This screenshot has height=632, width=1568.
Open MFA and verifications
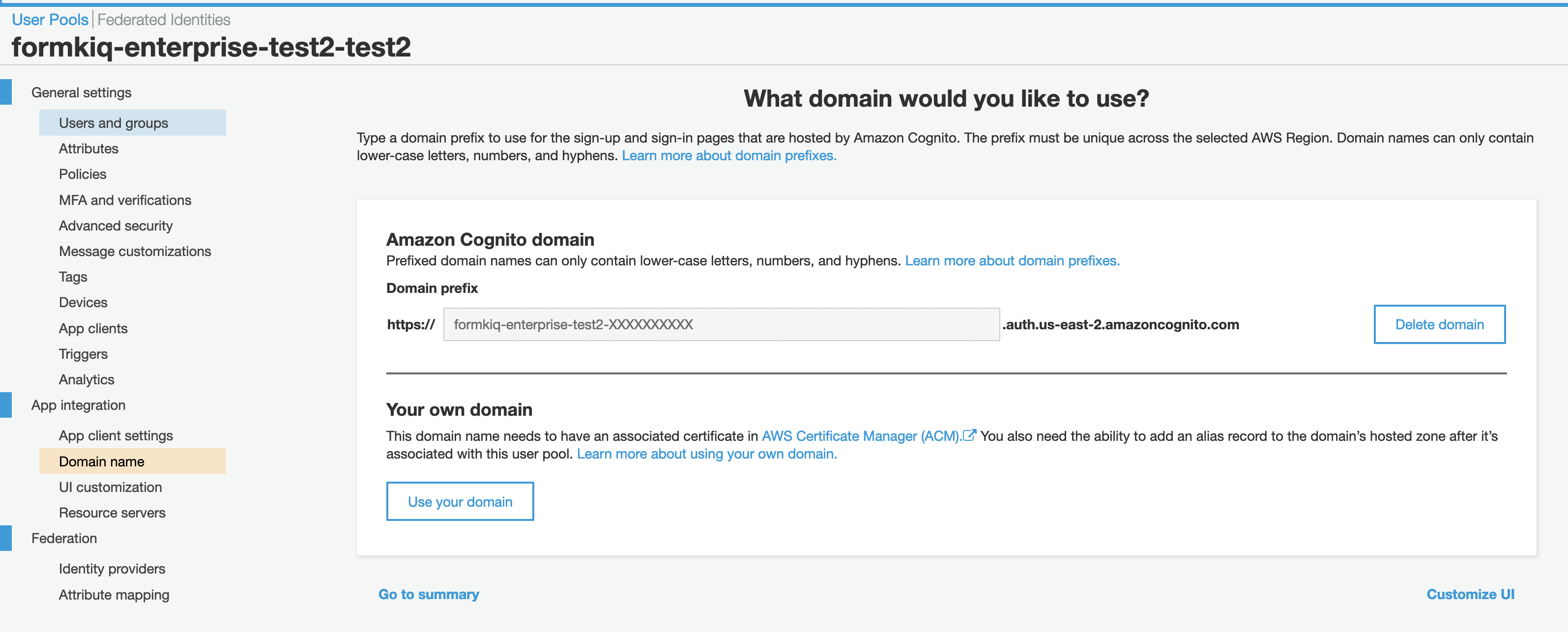[125, 201]
